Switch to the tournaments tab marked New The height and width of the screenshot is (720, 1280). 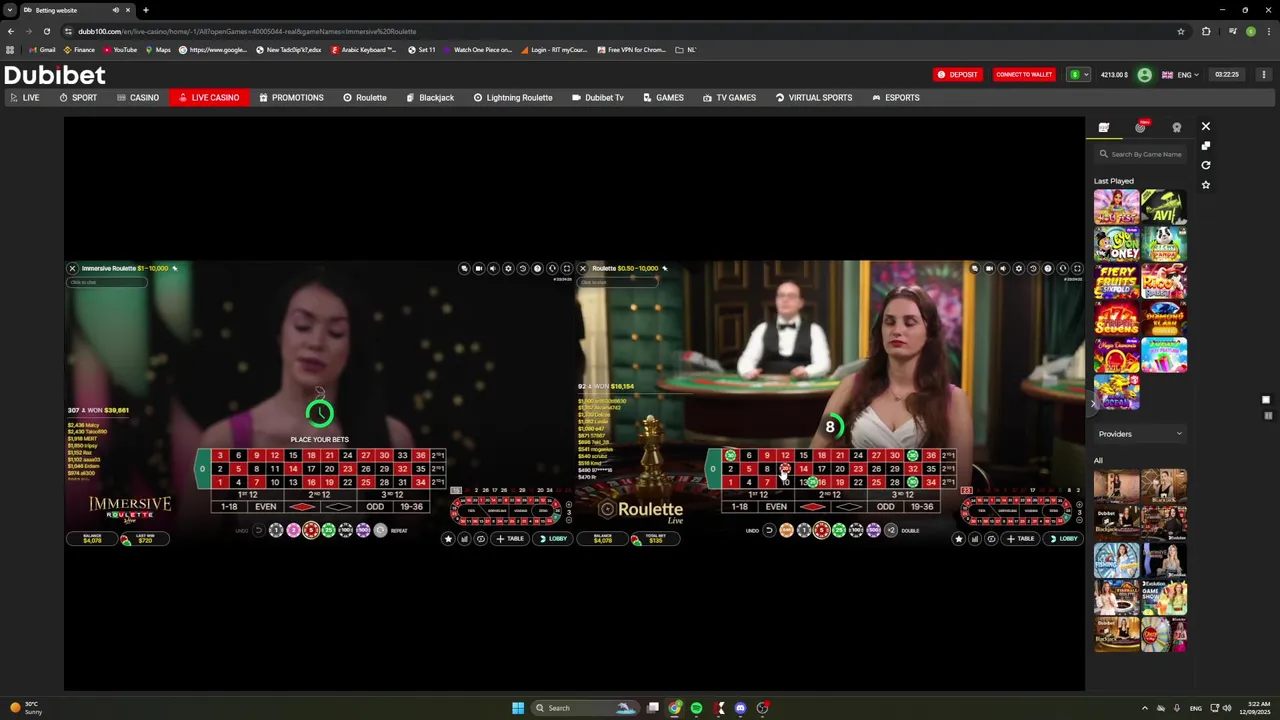[x=1141, y=127]
